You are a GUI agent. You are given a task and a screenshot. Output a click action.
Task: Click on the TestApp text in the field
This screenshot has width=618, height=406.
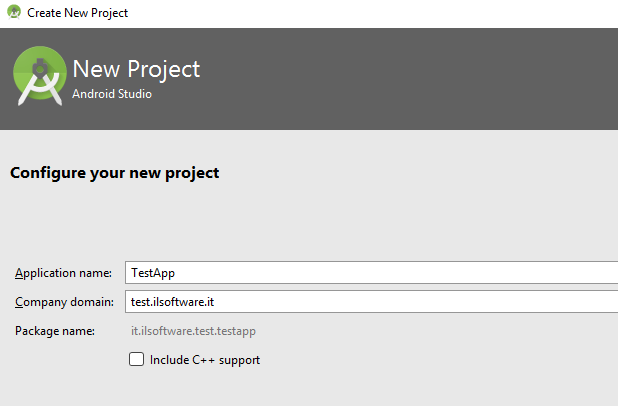click(153, 273)
